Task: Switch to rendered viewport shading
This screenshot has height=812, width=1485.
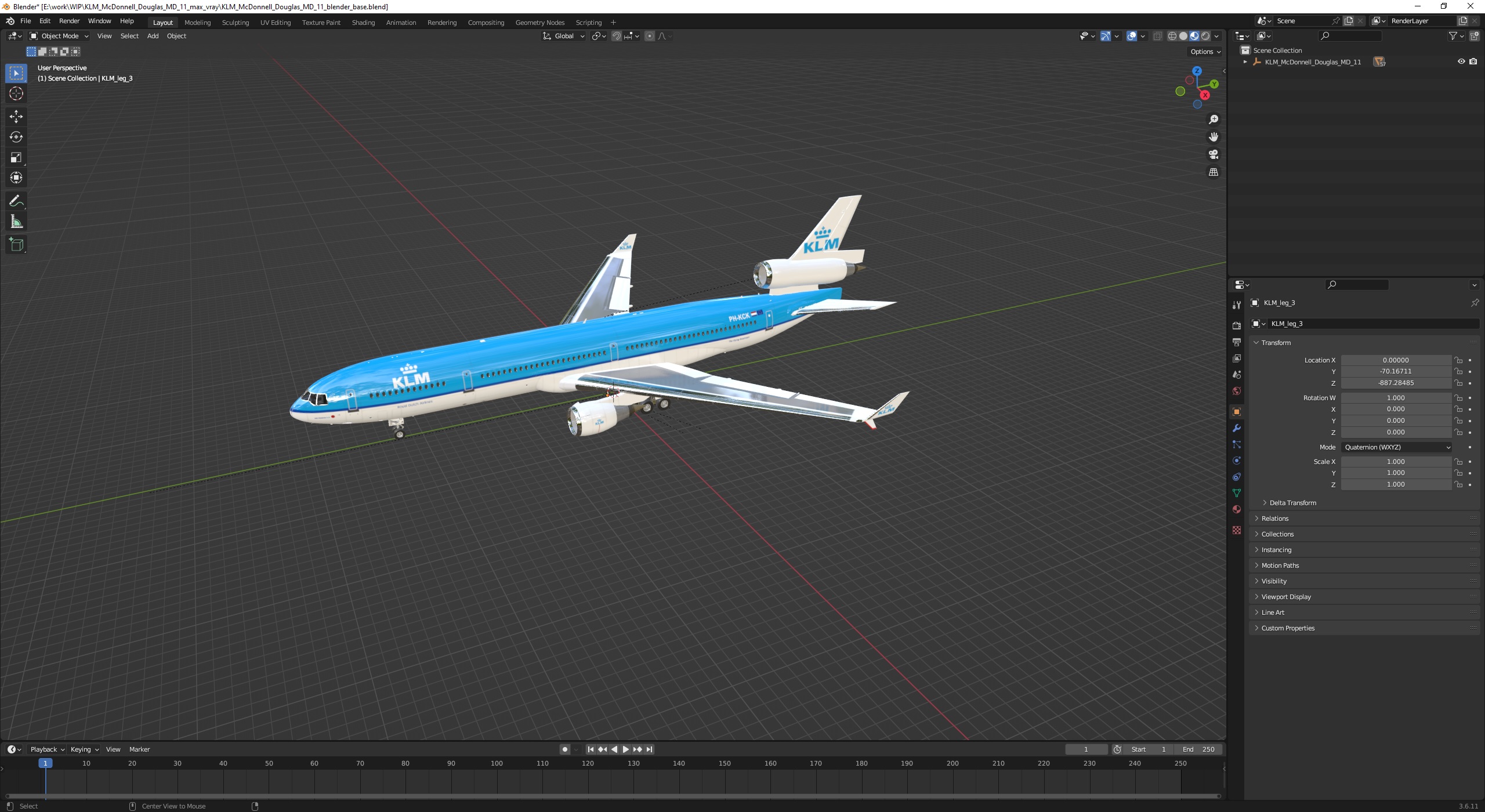Action: tap(1205, 36)
